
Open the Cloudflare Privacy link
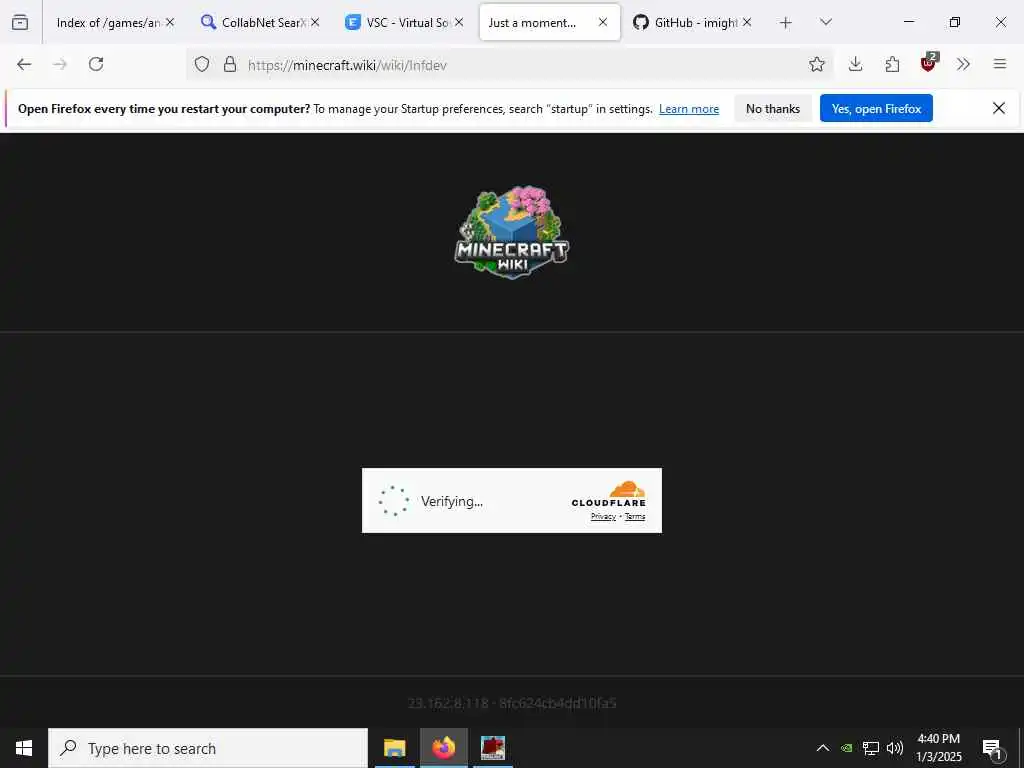point(603,517)
